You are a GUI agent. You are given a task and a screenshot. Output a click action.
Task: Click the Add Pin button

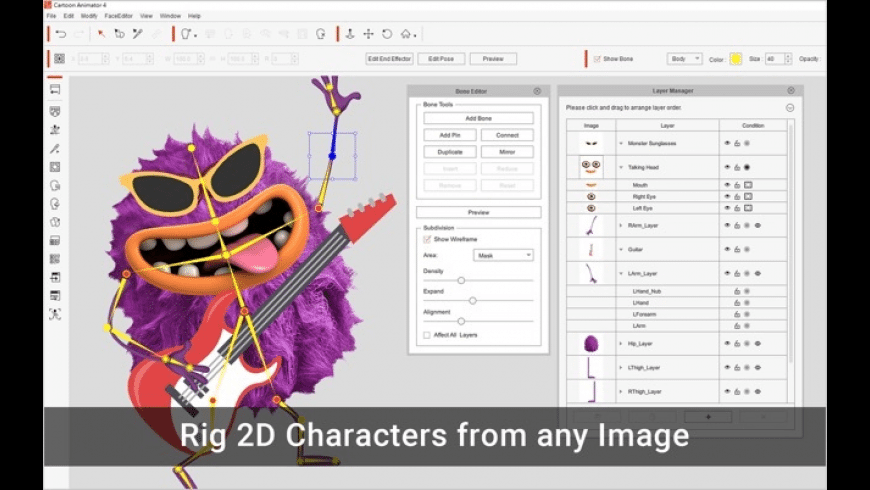coord(450,135)
